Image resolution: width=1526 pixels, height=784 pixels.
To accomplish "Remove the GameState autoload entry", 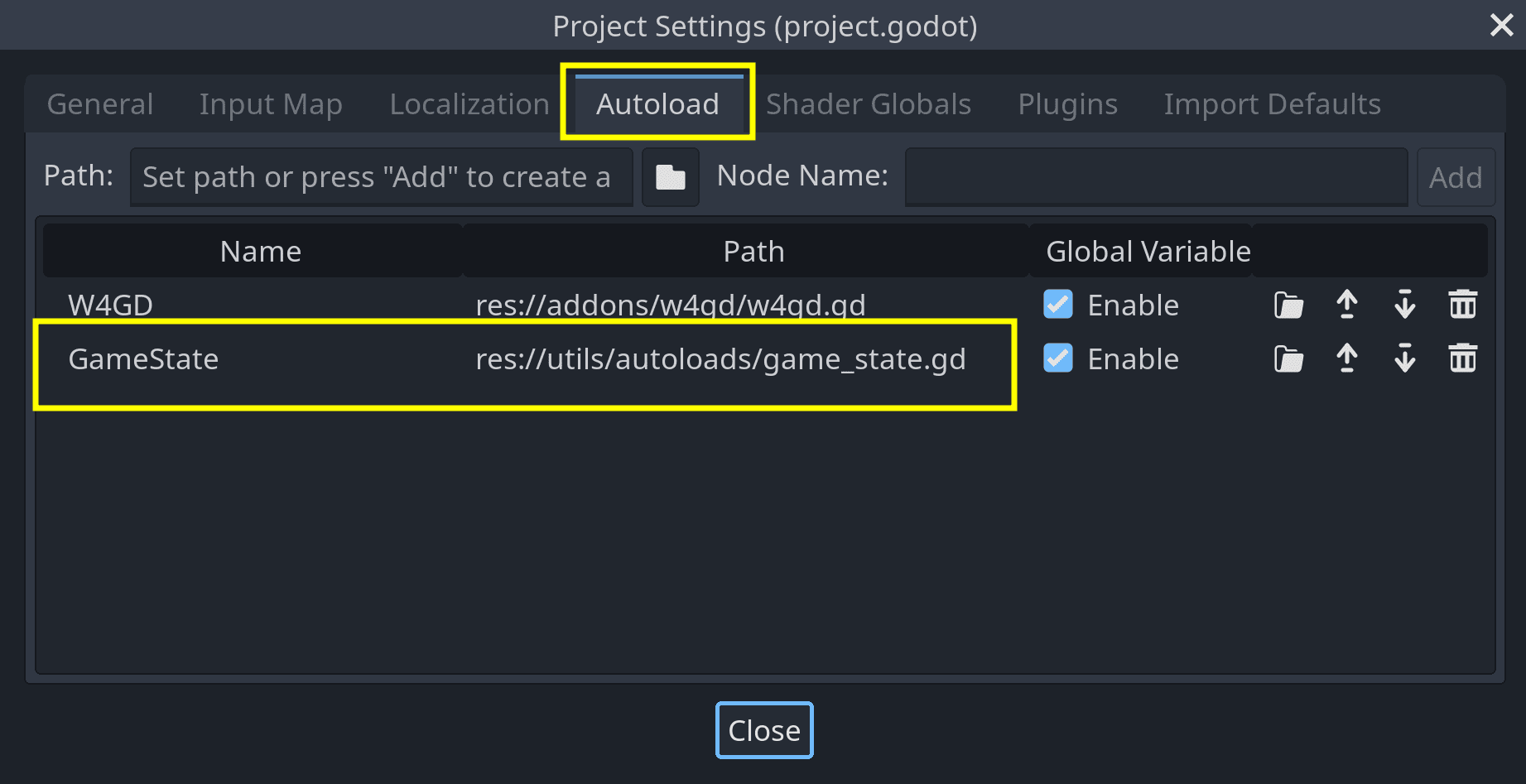I will 1462,359.
